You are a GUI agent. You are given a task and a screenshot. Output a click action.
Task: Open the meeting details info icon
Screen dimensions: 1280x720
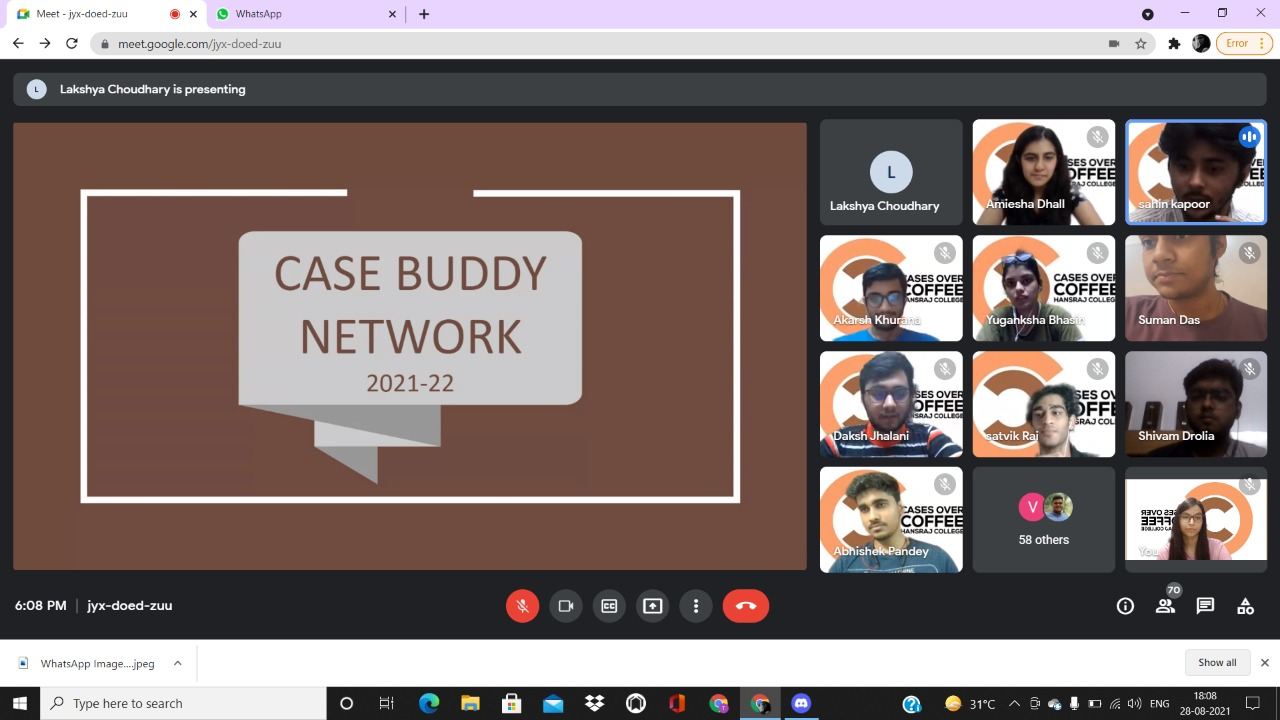pos(1125,606)
